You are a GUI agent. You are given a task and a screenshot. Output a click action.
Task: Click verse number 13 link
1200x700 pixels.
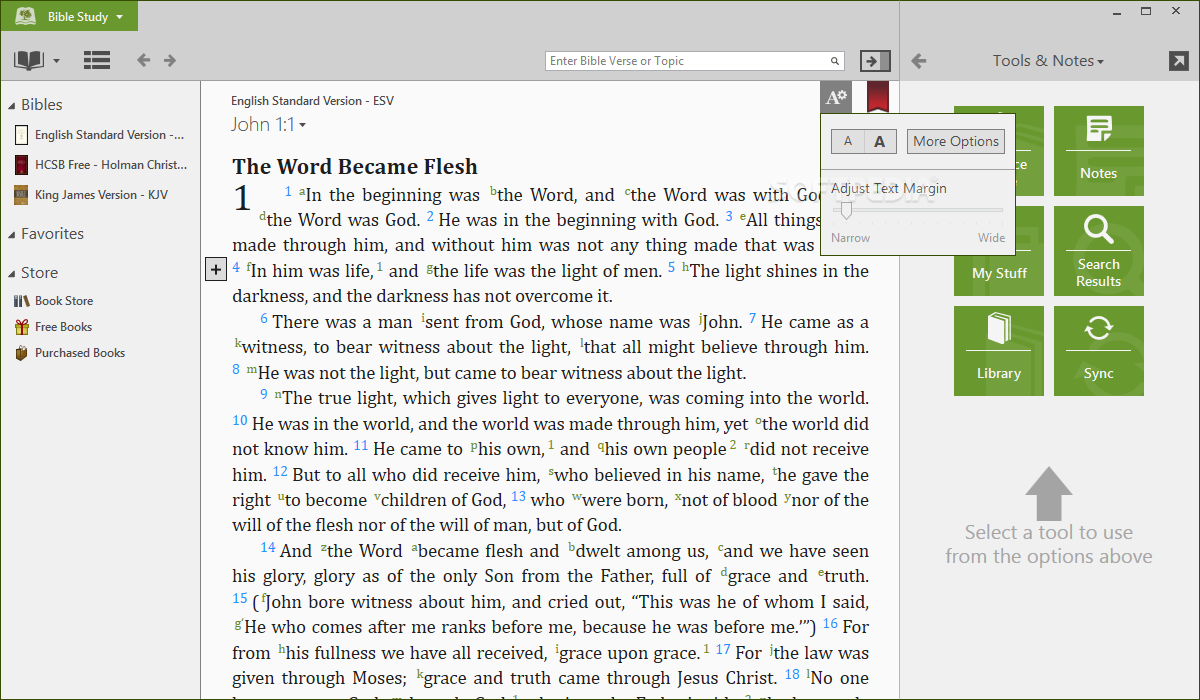click(x=519, y=497)
